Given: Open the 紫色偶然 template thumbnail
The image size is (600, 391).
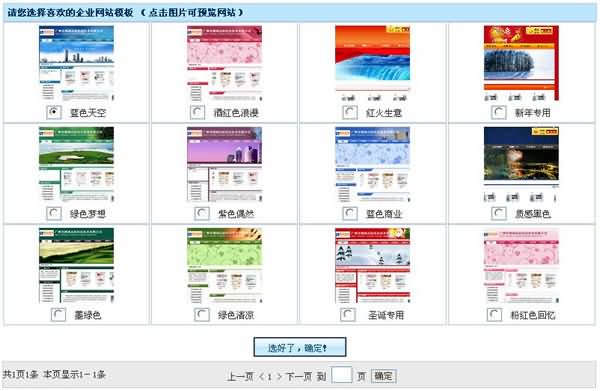Looking at the screenshot, I should 225,164.
